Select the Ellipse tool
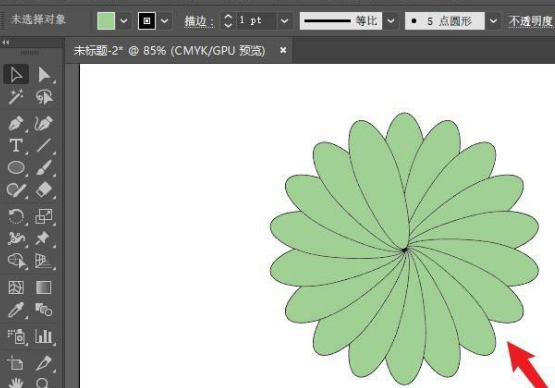 pos(16,167)
